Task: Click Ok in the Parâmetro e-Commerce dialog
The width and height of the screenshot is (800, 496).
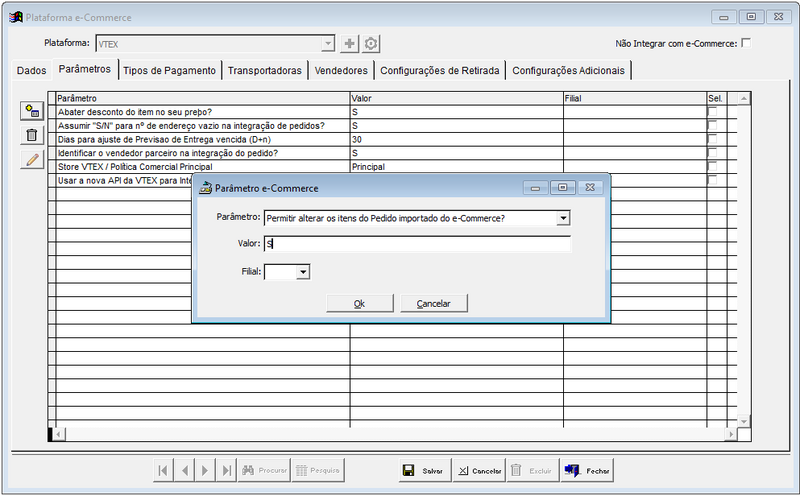Action: tap(360, 303)
